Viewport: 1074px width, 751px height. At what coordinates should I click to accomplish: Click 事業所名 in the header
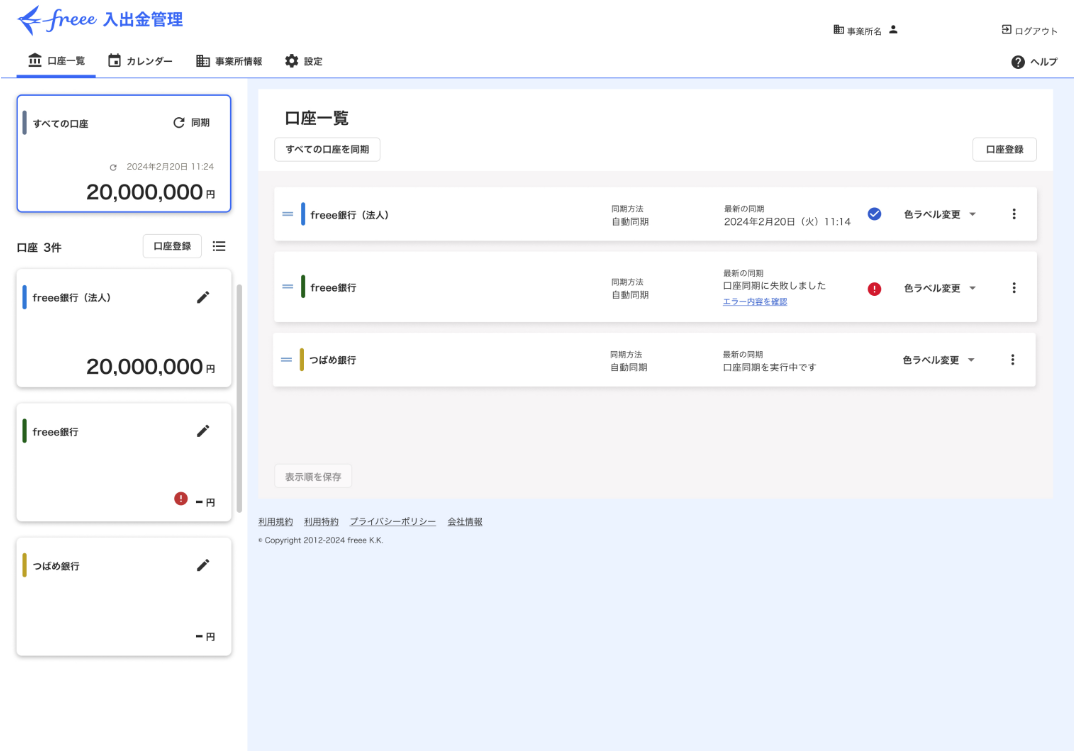858,30
